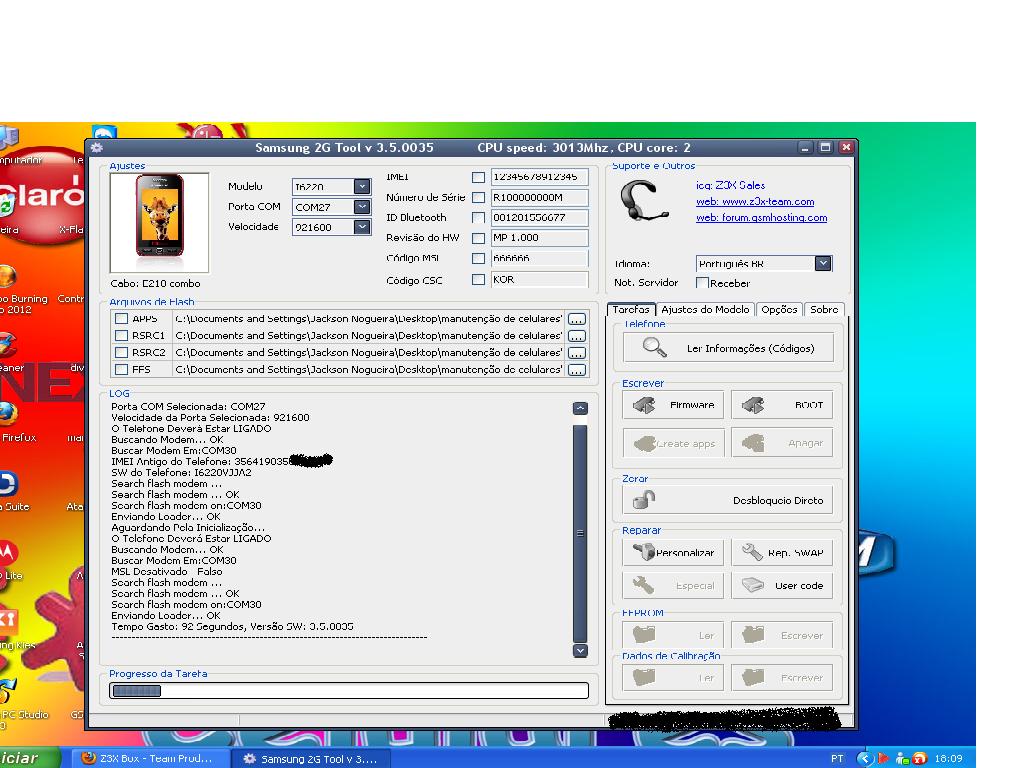1024x768 pixels.
Task: Check the APPS flash file checkbox
Action: (x=121, y=319)
